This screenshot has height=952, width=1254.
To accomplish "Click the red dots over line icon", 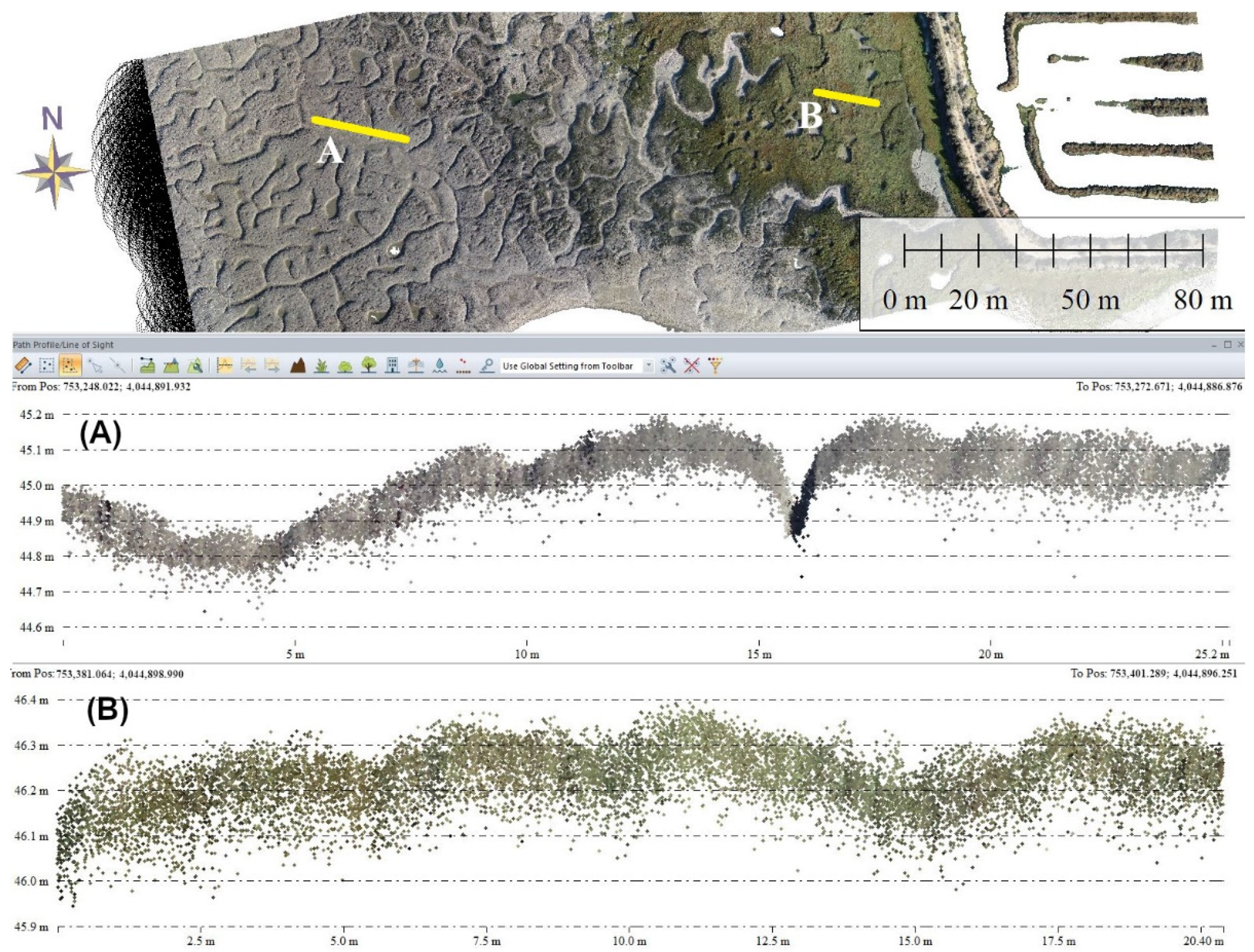I will pyautogui.click(x=463, y=366).
